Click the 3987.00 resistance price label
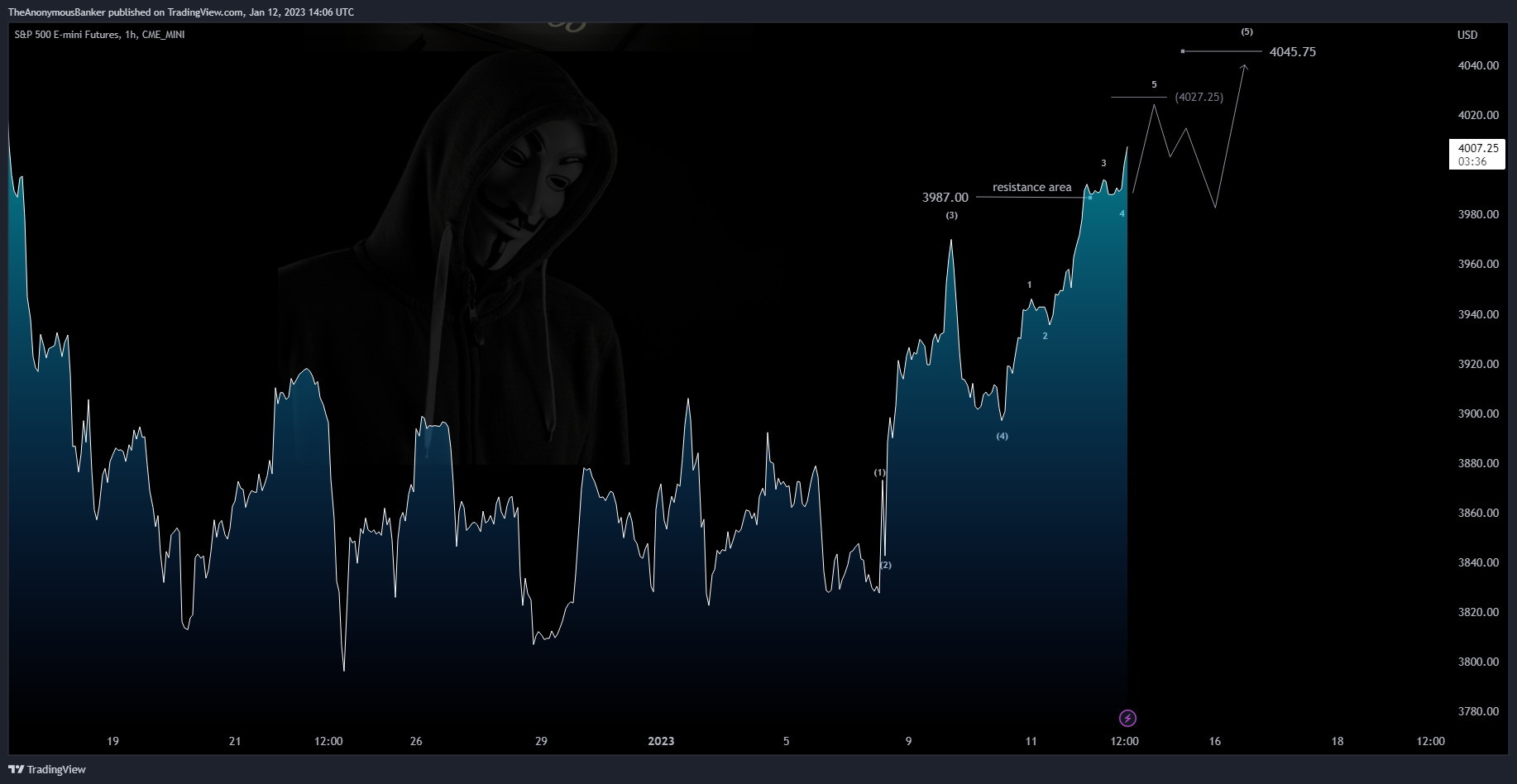This screenshot has height=784, width=1517. [945, 197]
